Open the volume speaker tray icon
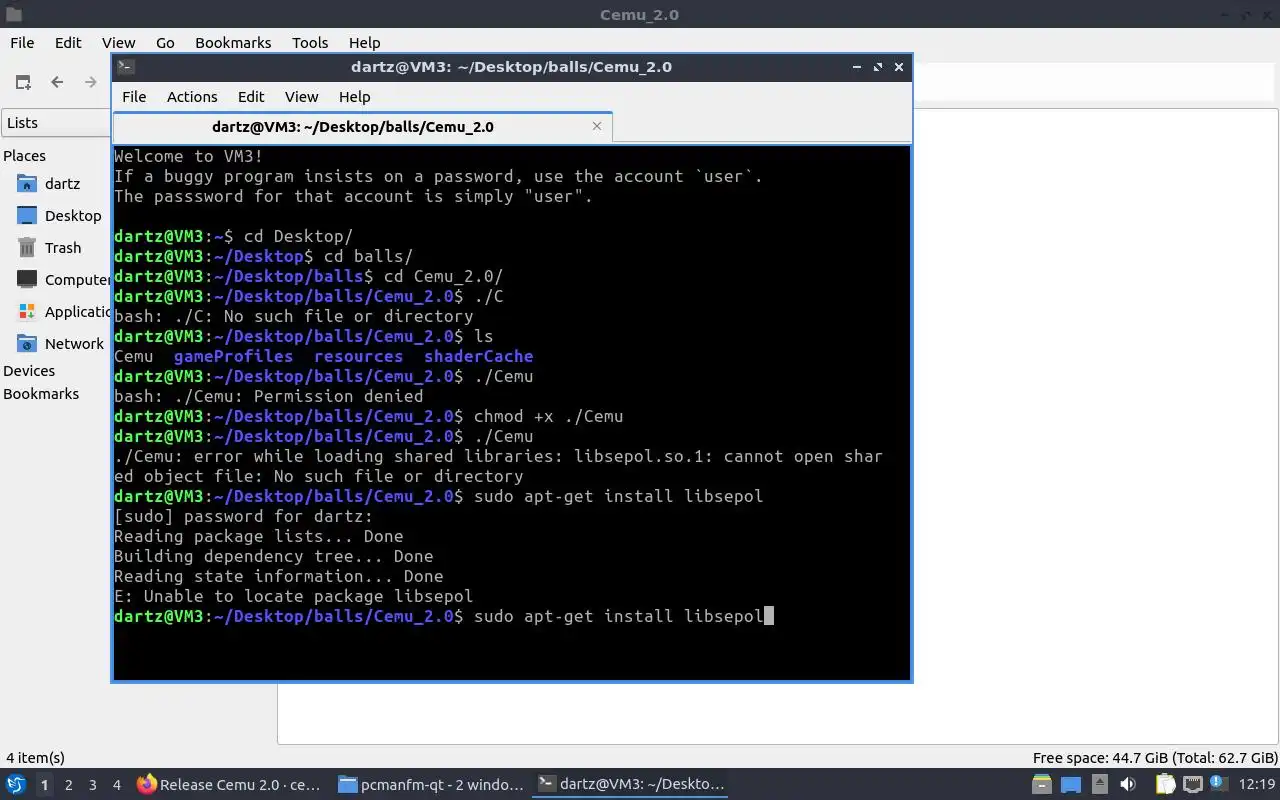This screenshot has height=800, width=1280. (1128, 785)
